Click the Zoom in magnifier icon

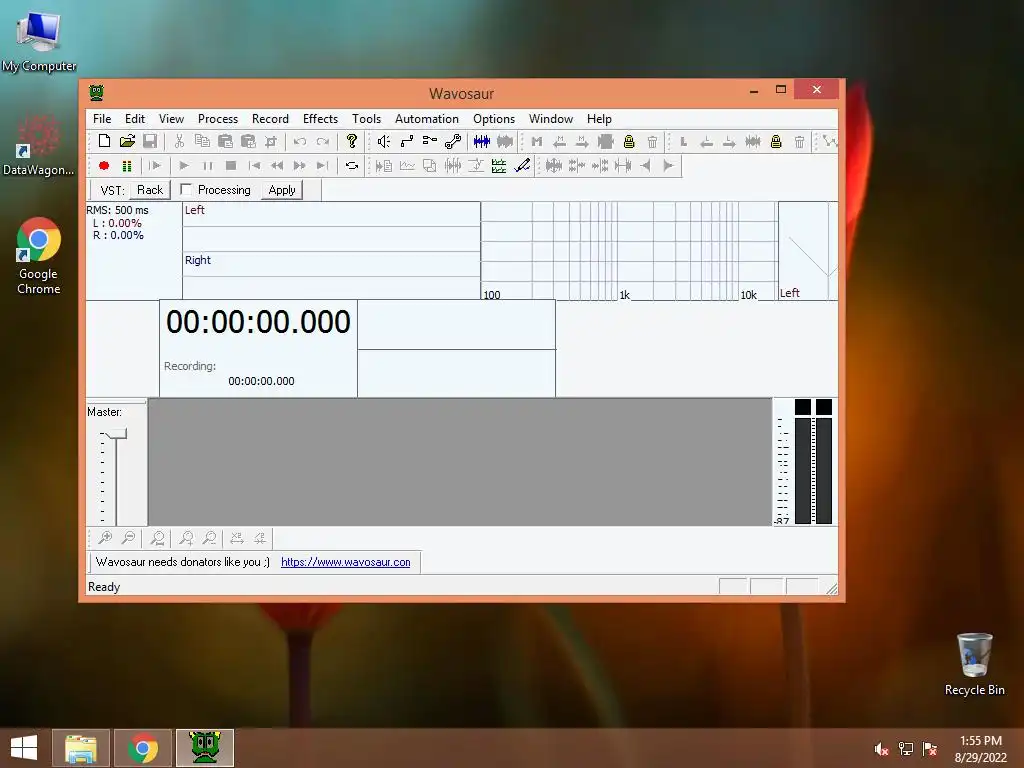104,538
